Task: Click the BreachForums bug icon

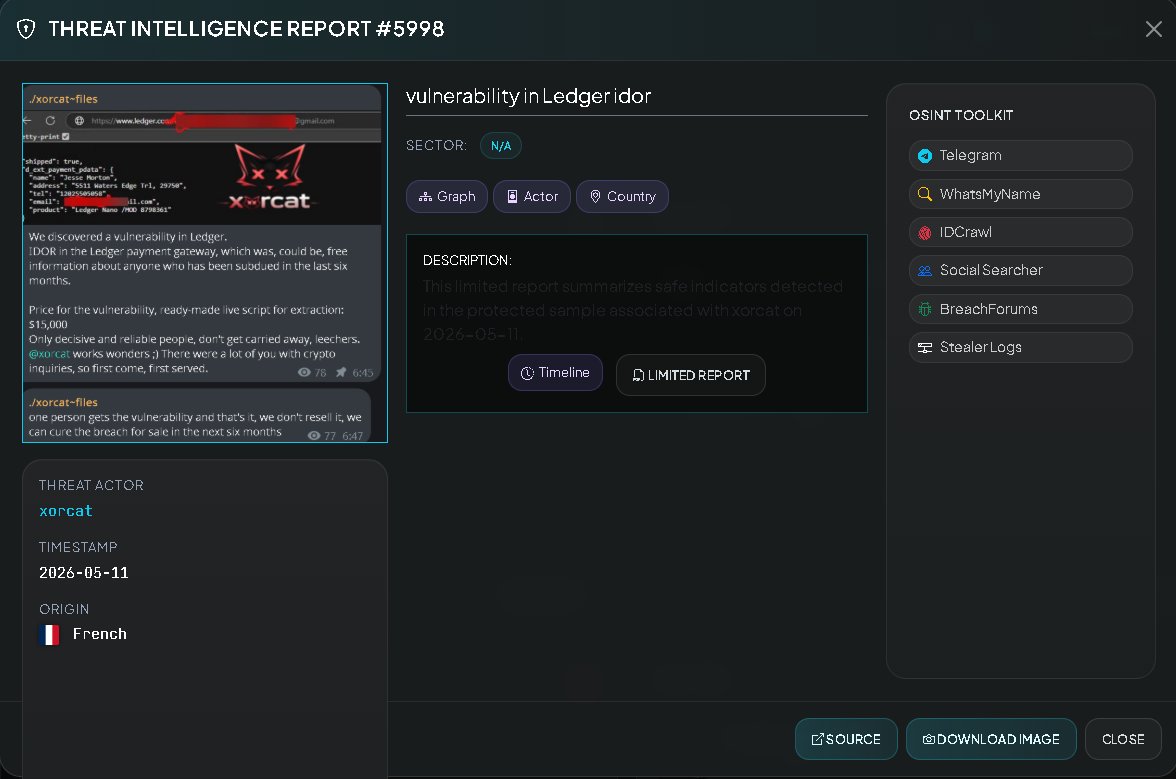Action: pyautogui.click(x=925, y=309)
